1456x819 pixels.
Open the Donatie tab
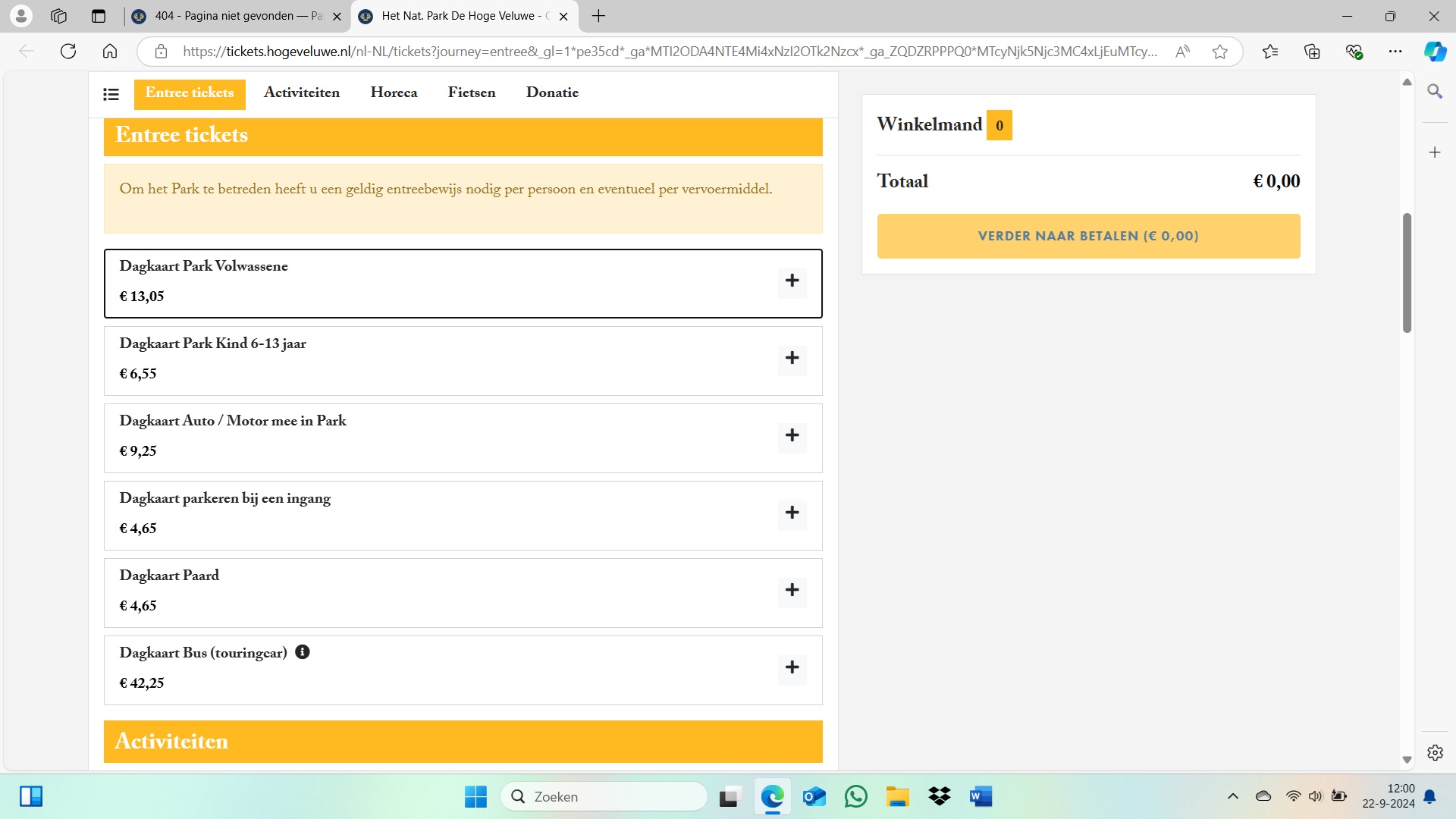pyautogui.click(x=552, y=93)
